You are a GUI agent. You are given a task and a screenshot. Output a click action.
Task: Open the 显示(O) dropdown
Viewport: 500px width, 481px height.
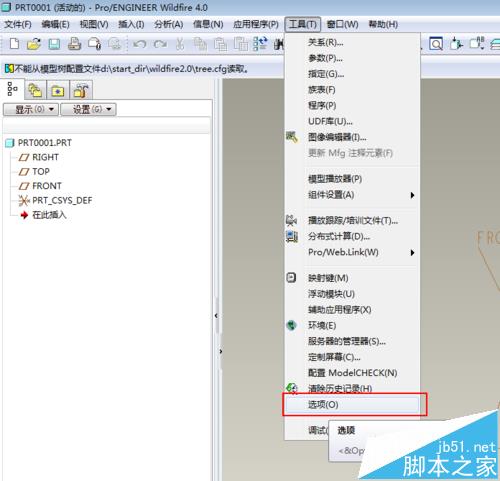[x=31, y=109]
